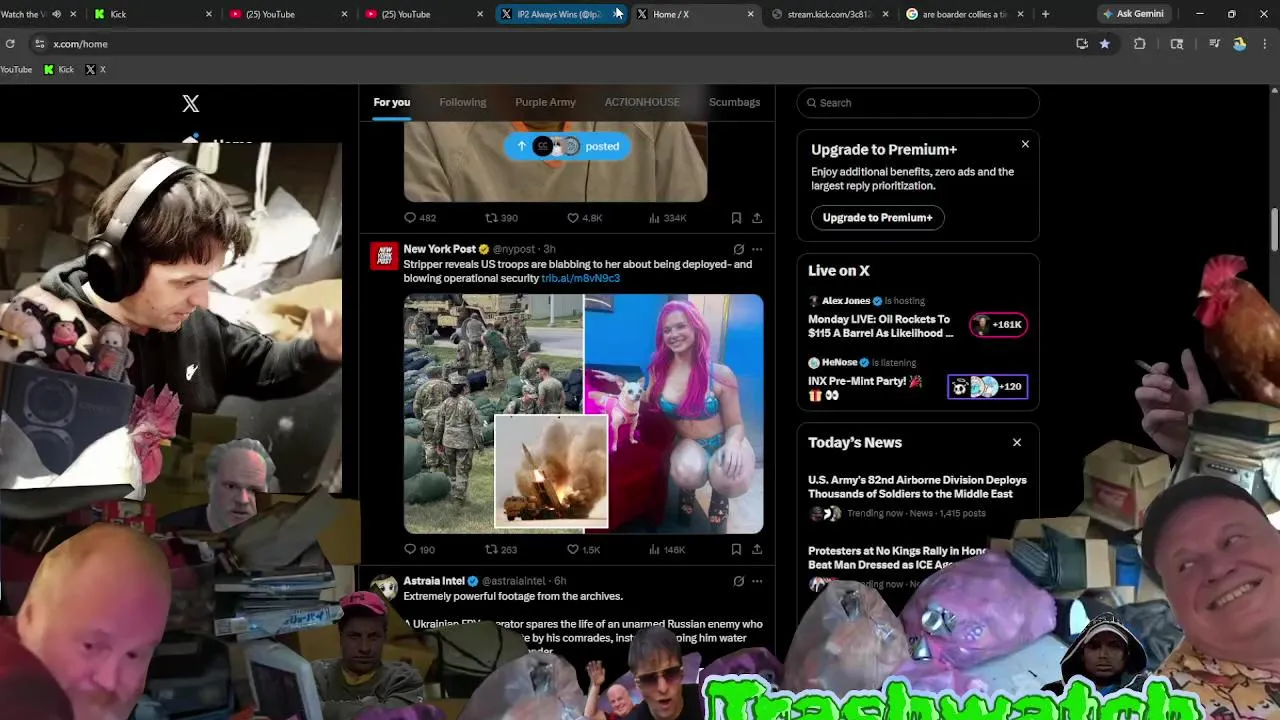Open the Kick bookmark in bookmarks bar
Image resolution: width=1280 pixels, height=720 pixels.
point(59,69)
